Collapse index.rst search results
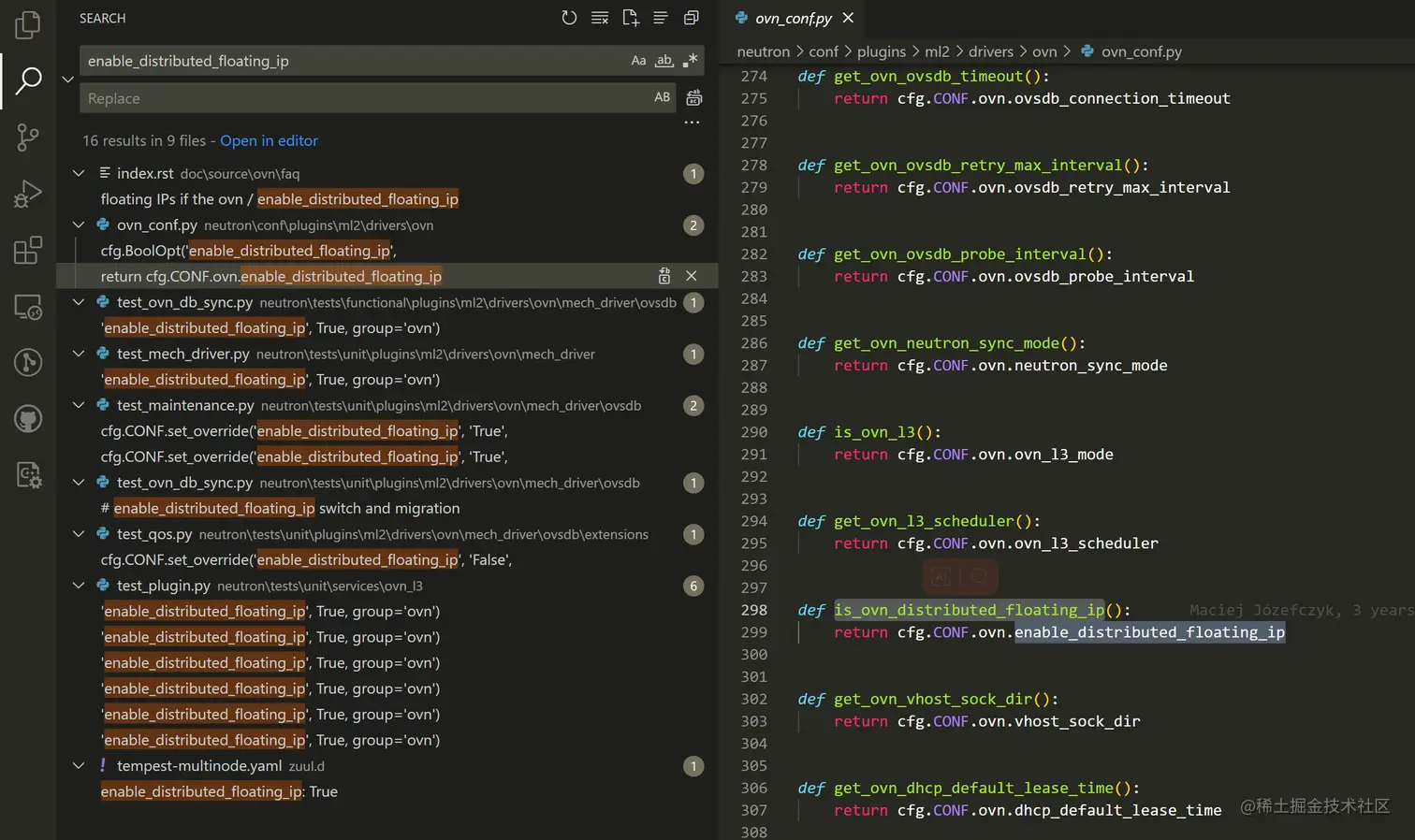 [x=79, y=173]
